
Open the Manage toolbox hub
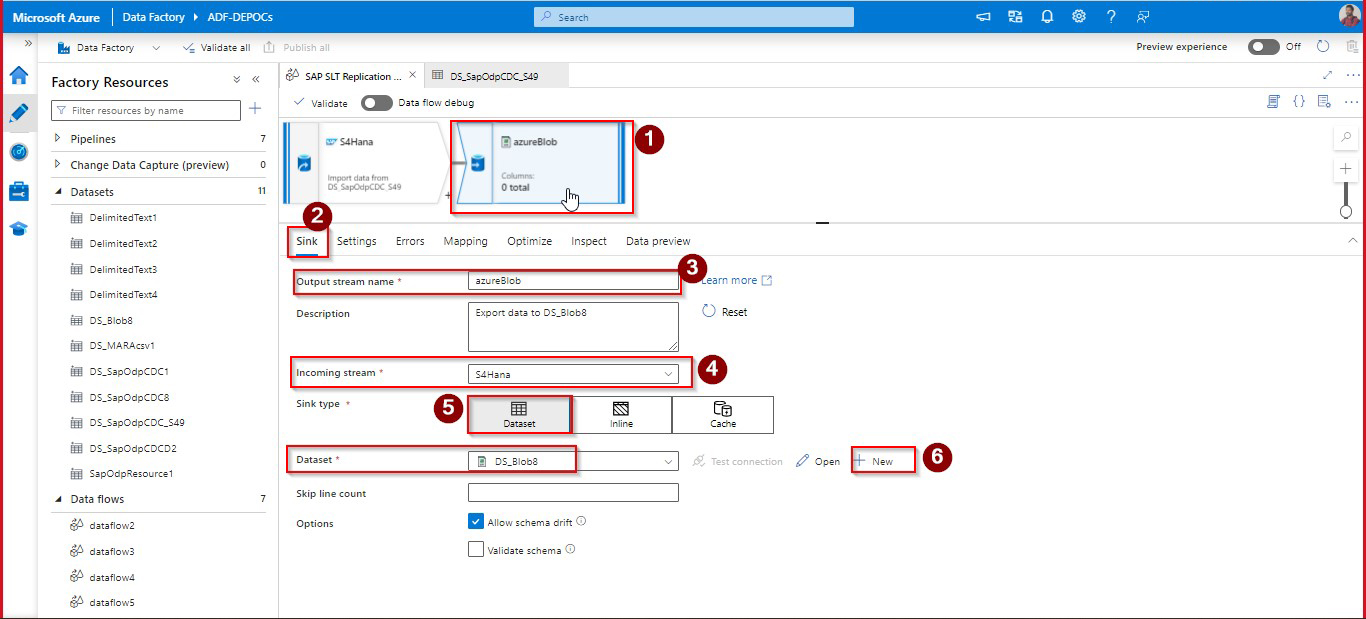tap(19, 190)
